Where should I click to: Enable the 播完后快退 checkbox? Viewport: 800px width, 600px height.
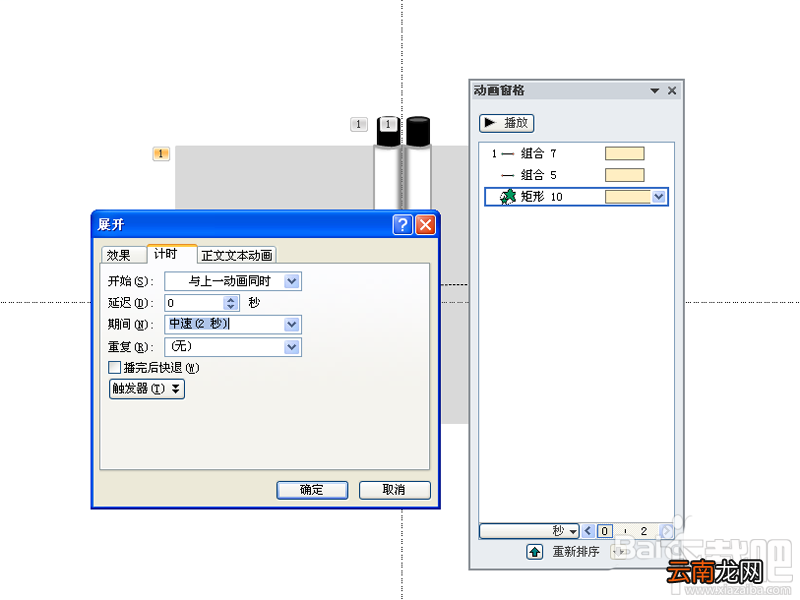(115, 367)
